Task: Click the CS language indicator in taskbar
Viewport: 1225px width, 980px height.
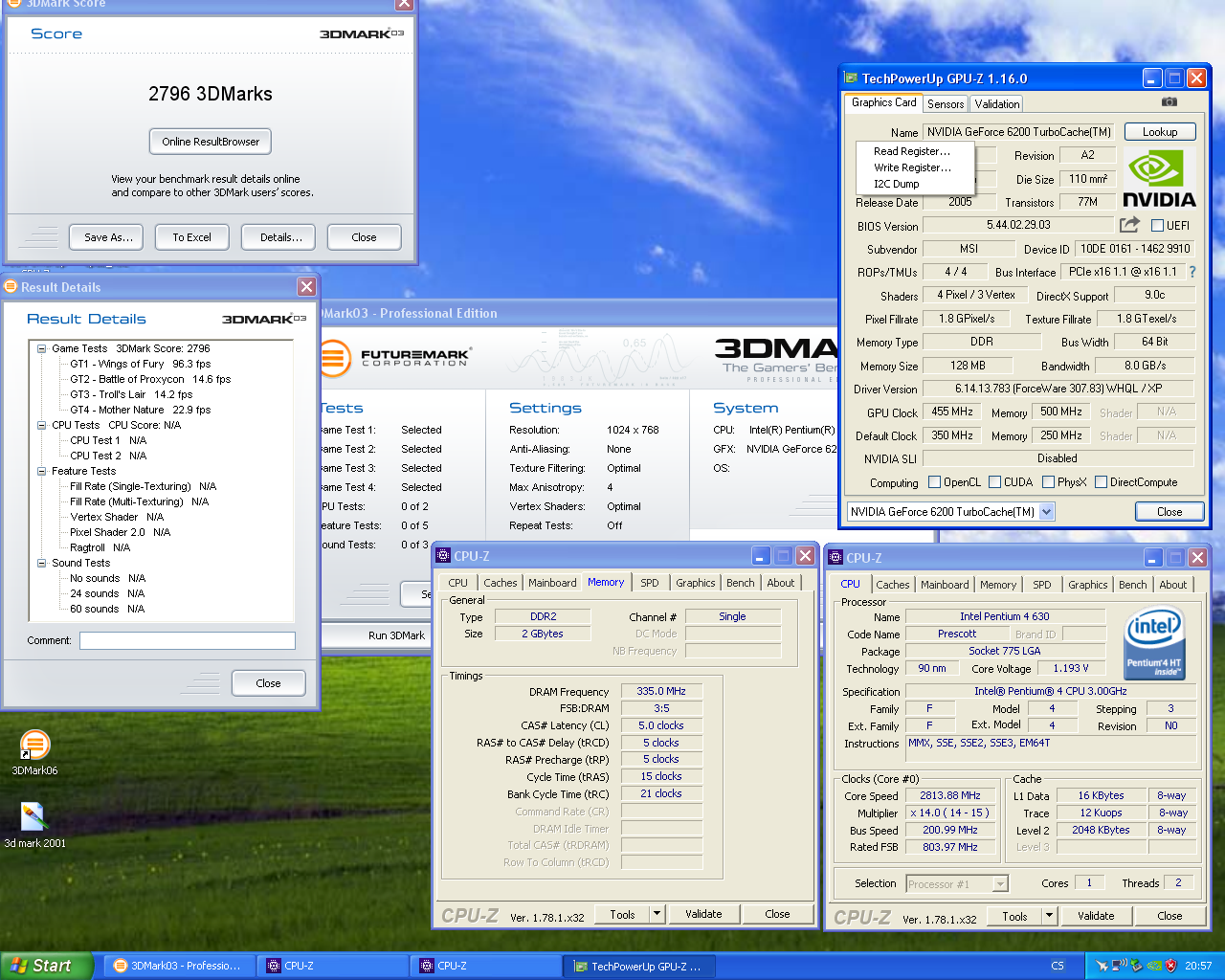Action: click(1058, 966)
